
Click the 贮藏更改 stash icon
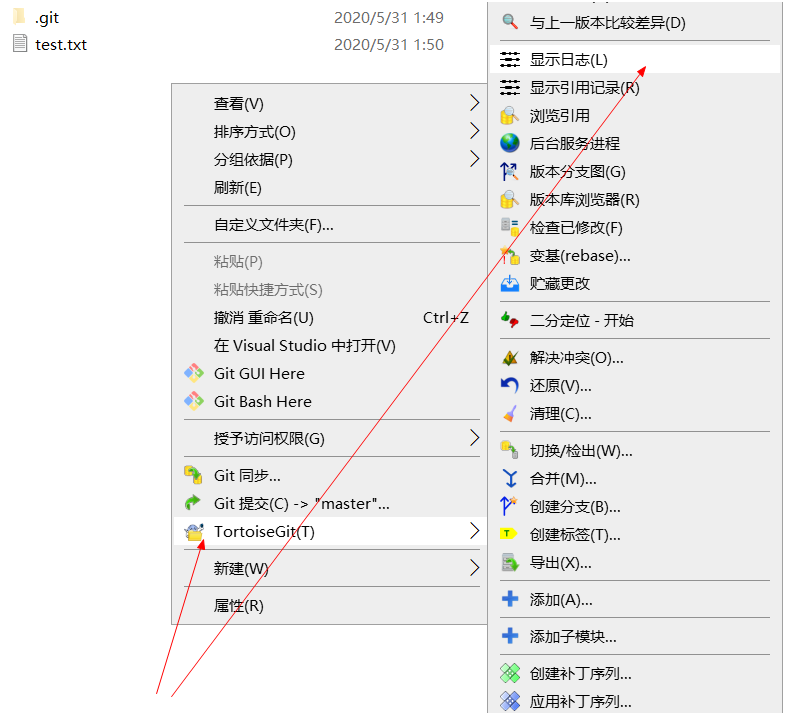(x=510, y=283)
